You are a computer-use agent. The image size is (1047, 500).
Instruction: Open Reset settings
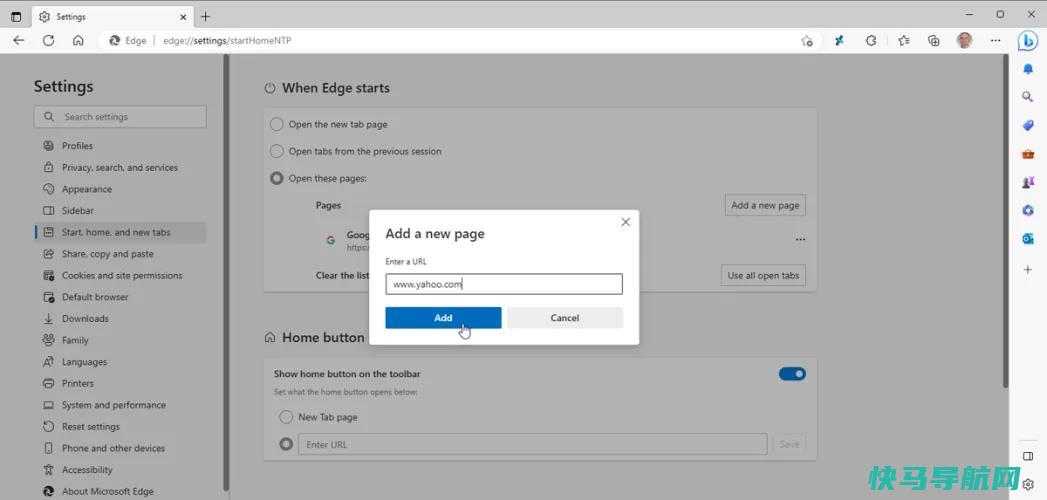tap(120, 427)
